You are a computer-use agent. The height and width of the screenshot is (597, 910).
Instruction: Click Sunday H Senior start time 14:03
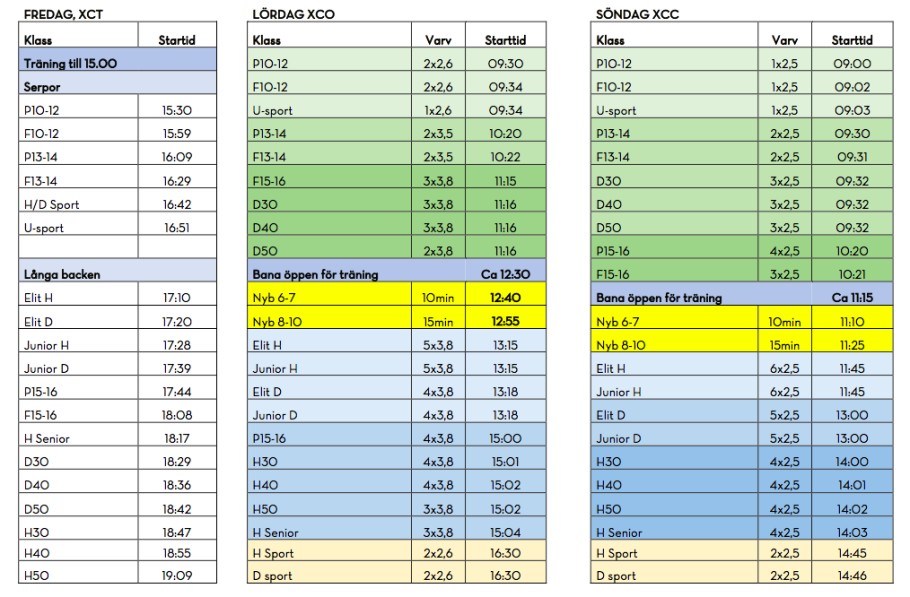click(852, 533)
